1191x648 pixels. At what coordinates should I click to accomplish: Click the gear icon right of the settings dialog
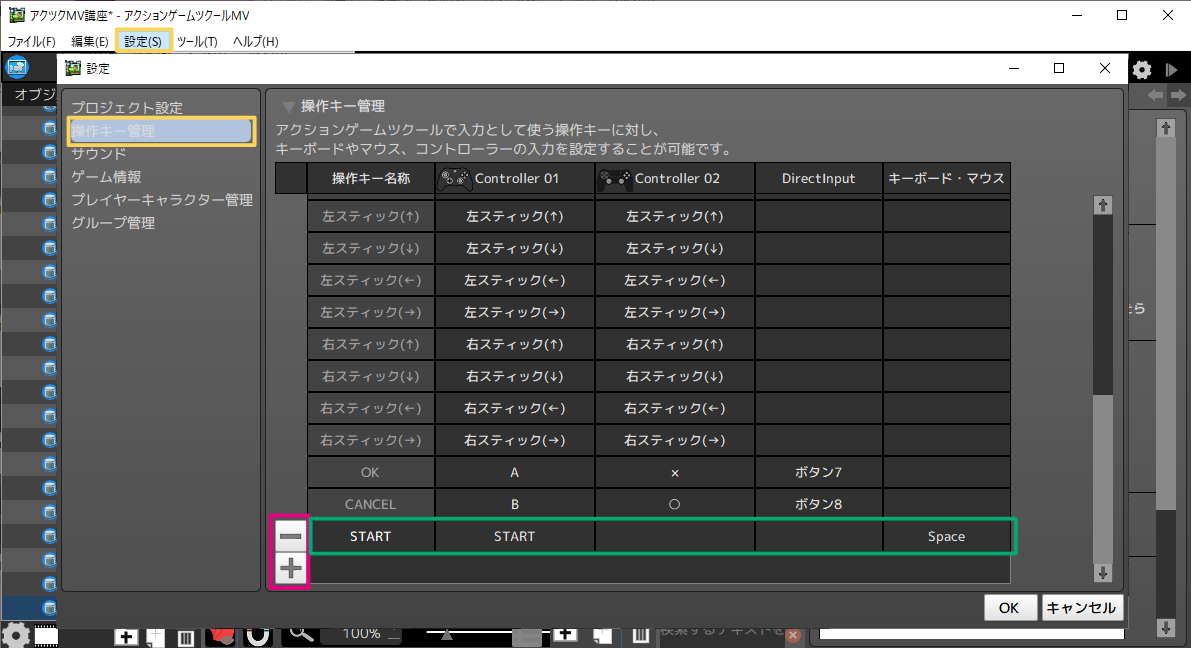pyautogui.click(x=1142, y=70)
